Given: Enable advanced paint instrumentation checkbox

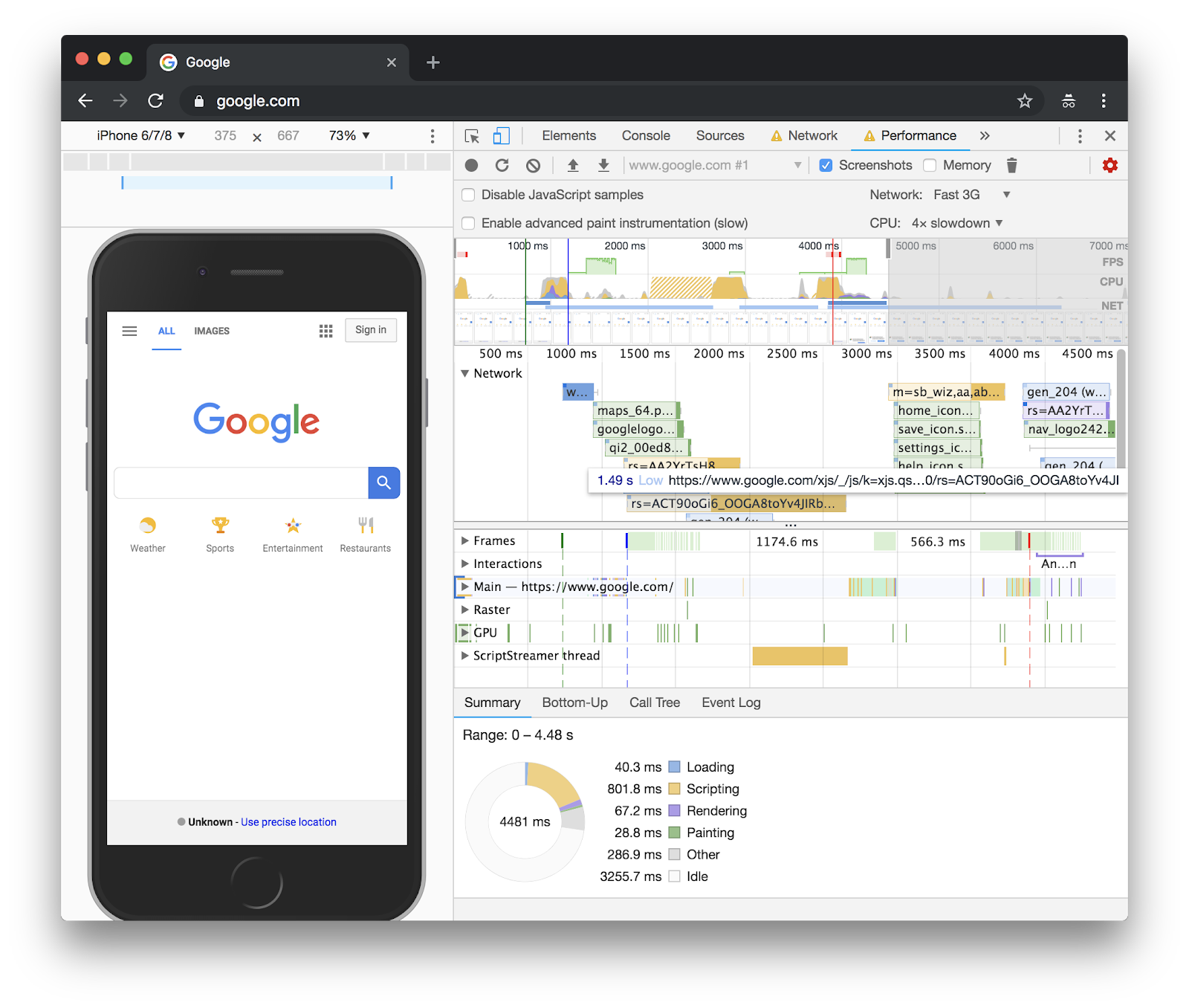Looking at the screenshot, I should tap(468, 223).
